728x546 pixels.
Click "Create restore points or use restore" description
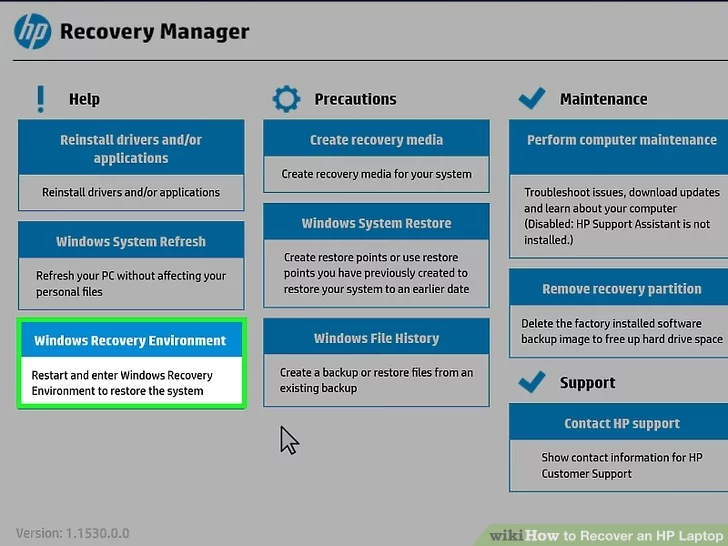pyautogui.click(x=376, y=273)
